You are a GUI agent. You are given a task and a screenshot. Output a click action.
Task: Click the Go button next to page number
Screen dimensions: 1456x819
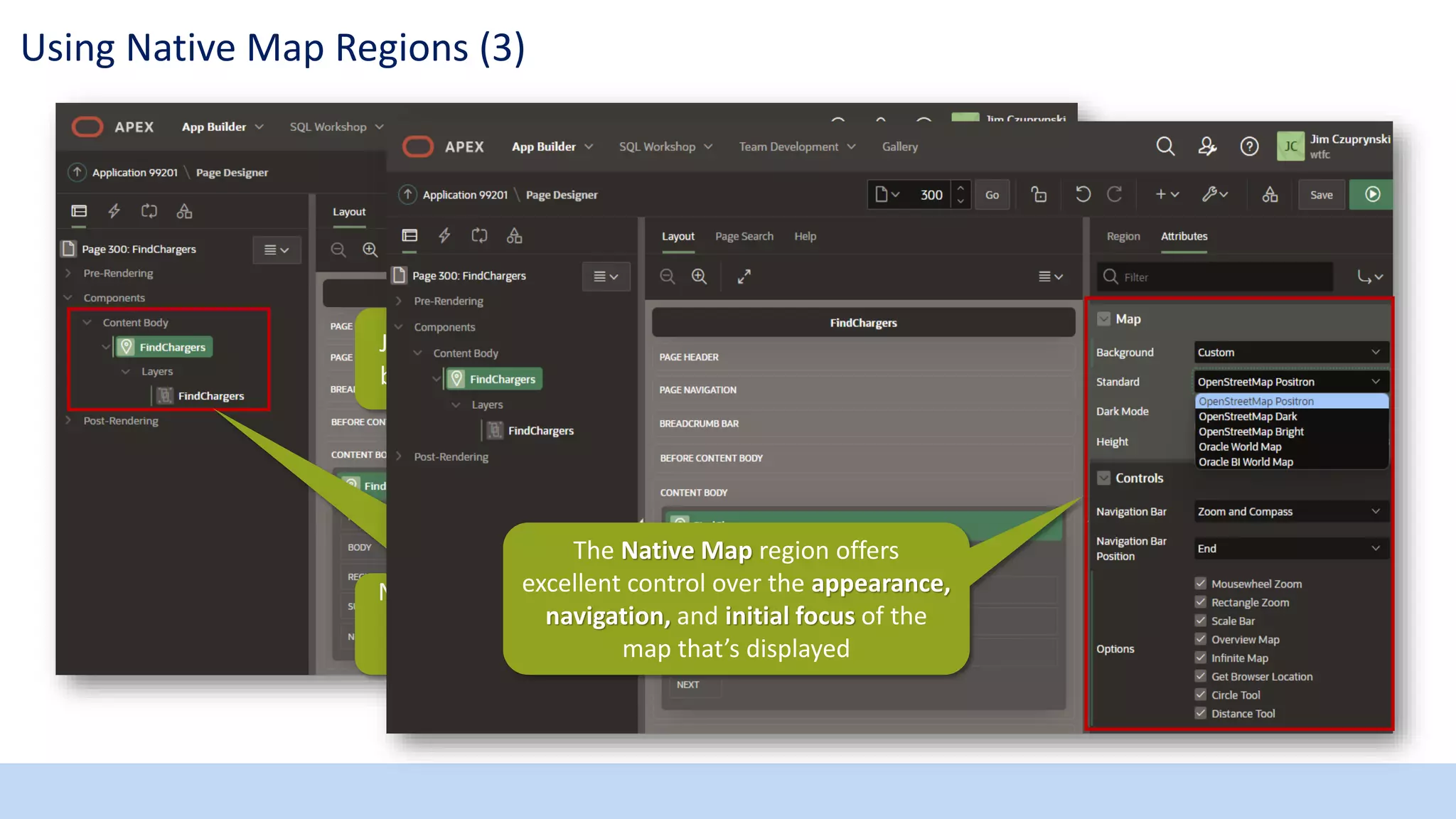click(992, 194)
